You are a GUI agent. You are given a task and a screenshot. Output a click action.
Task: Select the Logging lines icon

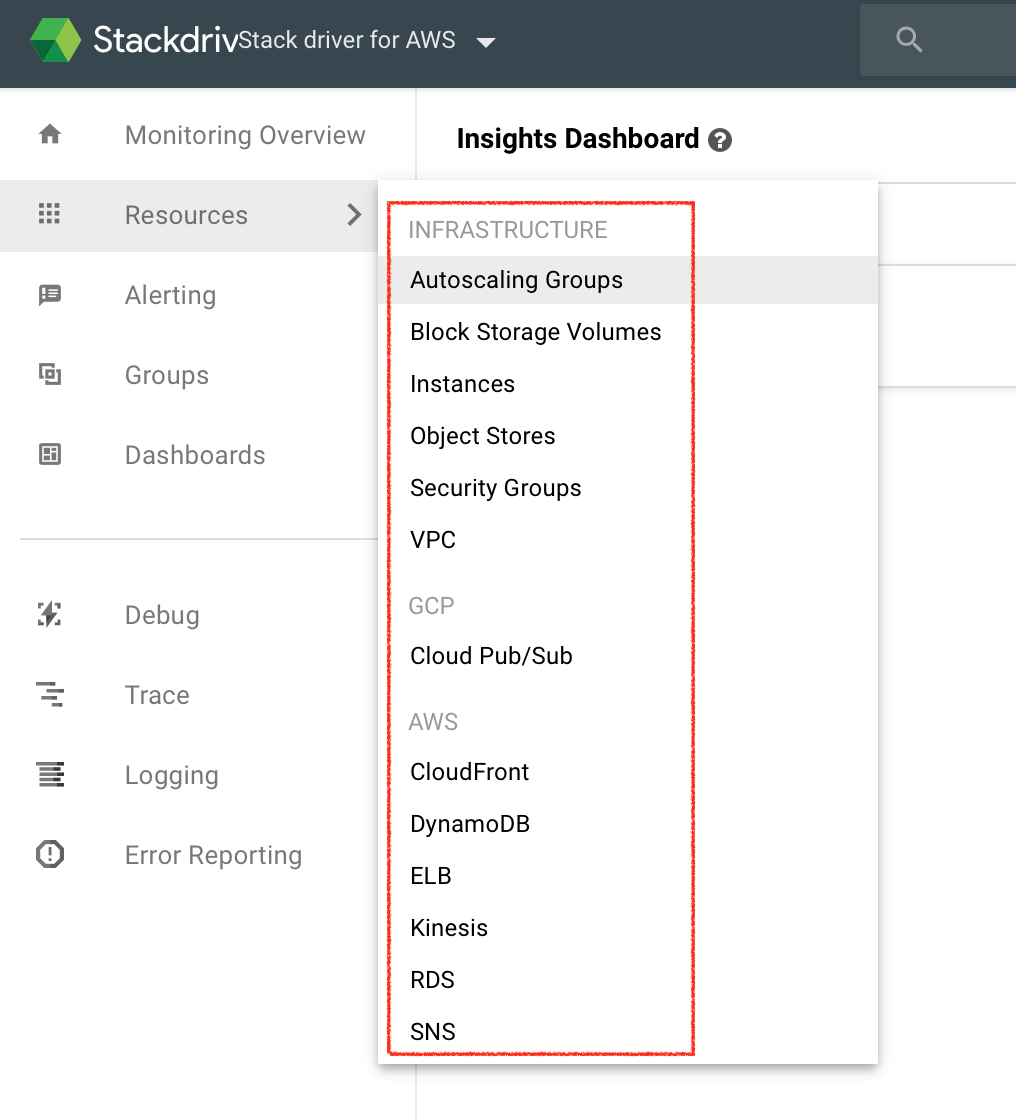click(x=48, y=774)
